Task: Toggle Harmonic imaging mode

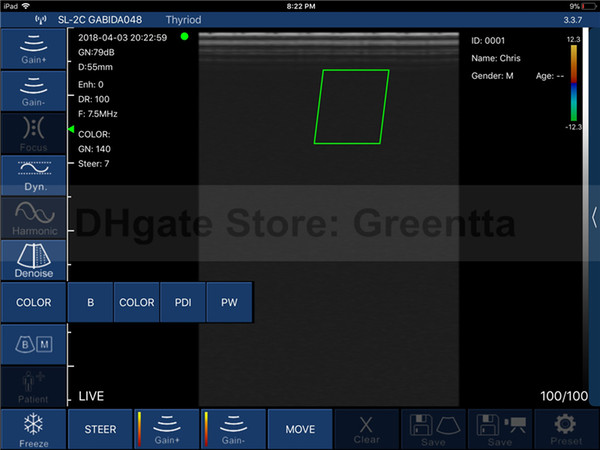Action: click(x=33, y=218)
